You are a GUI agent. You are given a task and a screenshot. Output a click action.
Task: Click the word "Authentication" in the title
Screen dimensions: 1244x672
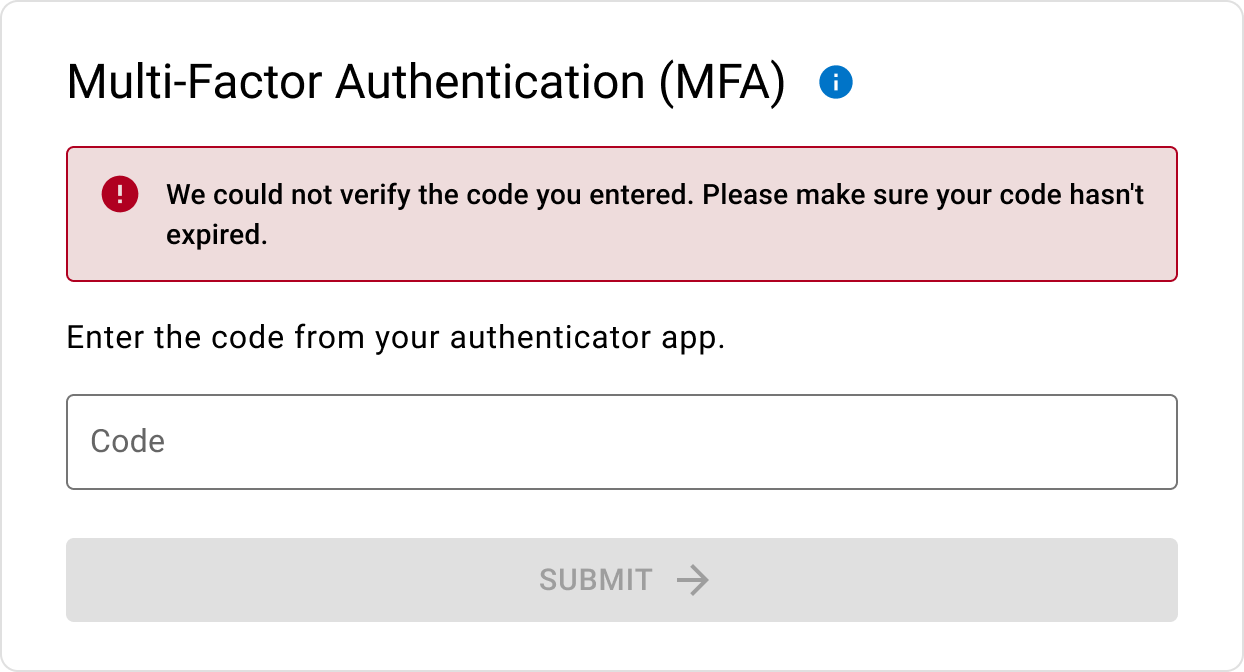(x=490, y=82)
